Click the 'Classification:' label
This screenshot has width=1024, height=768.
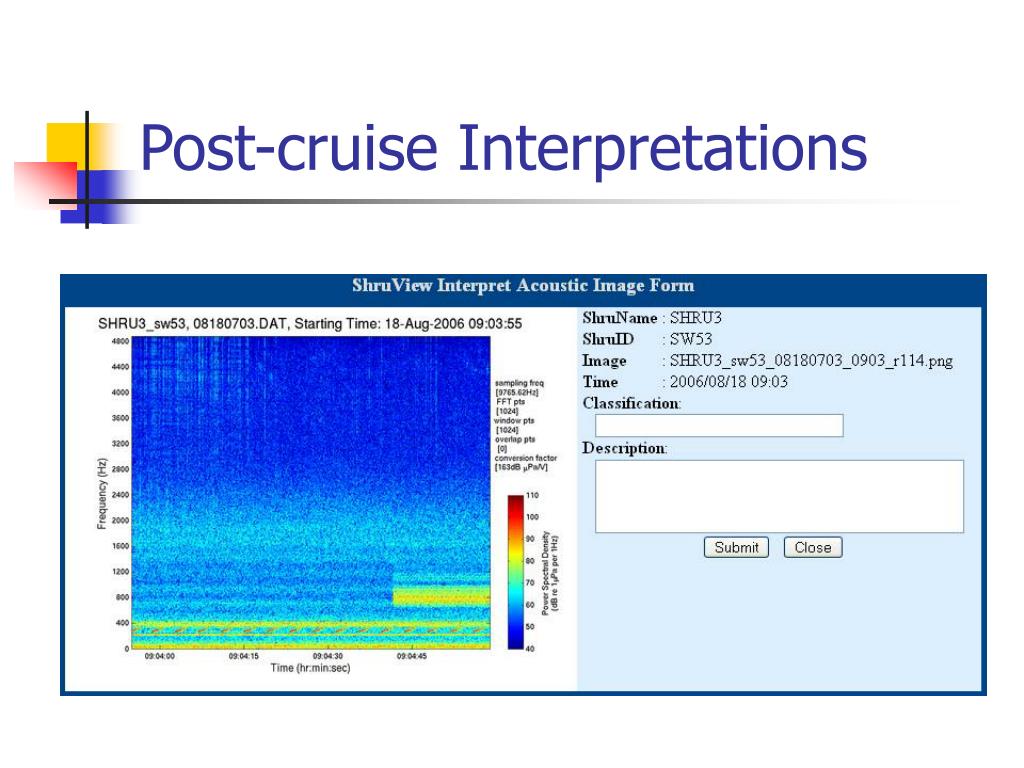[x=632, y=404]
